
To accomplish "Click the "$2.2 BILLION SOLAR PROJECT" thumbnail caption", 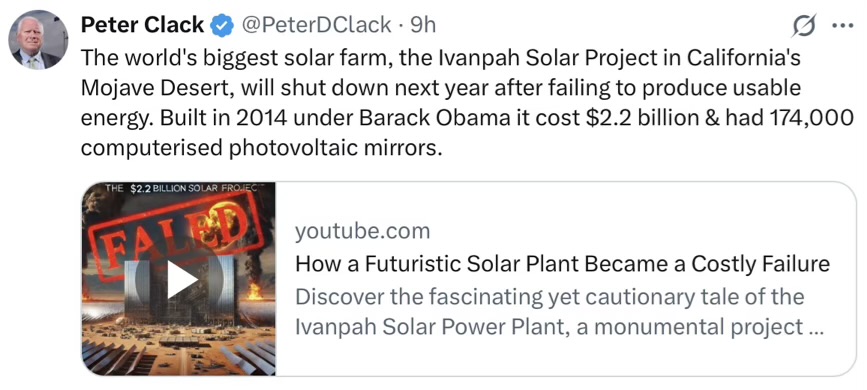I will (182, 188).
